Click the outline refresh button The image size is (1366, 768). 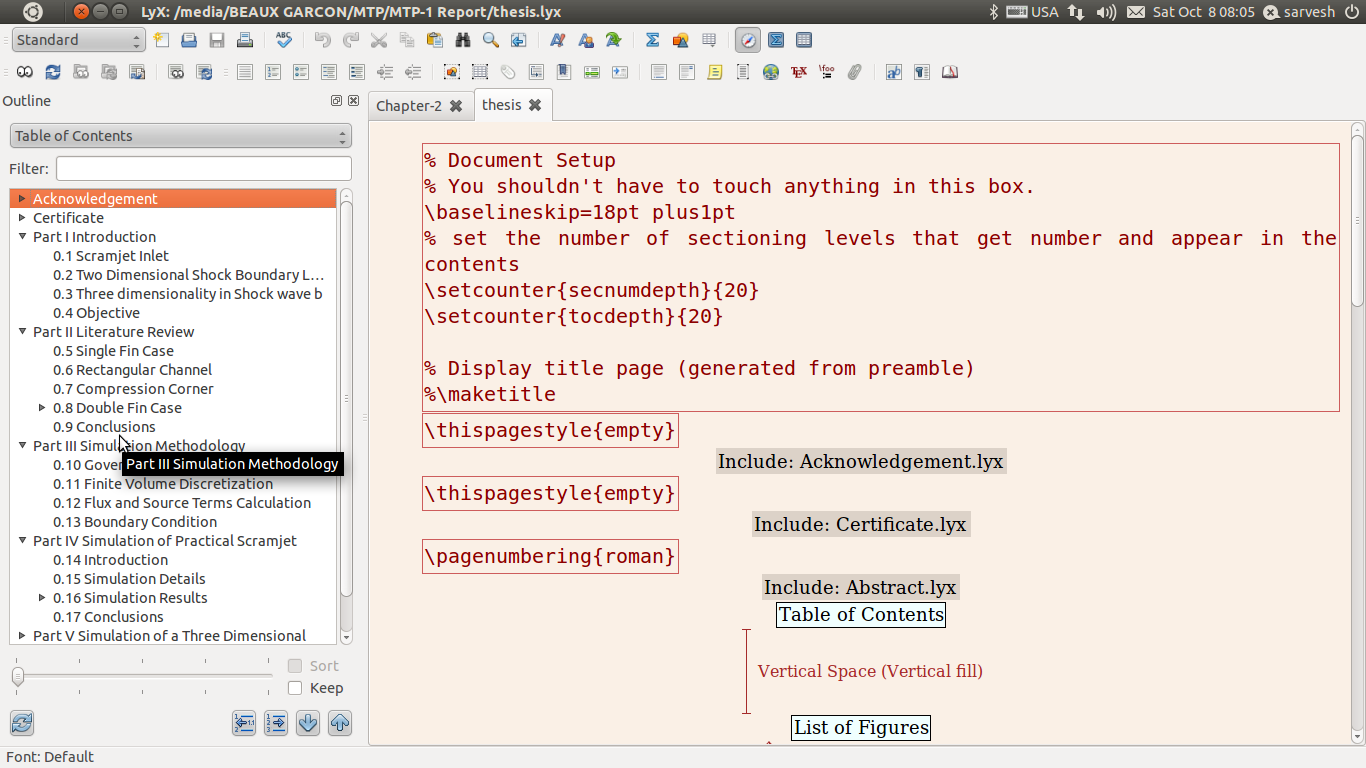pyautogui.click(x=22, y=723)
